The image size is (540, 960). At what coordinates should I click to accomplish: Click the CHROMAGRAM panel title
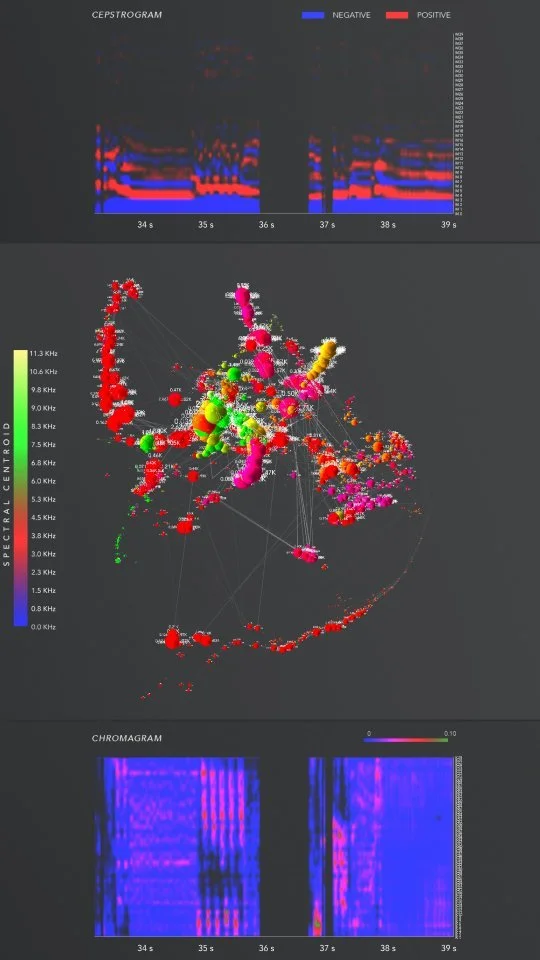(x=127, y=738)
